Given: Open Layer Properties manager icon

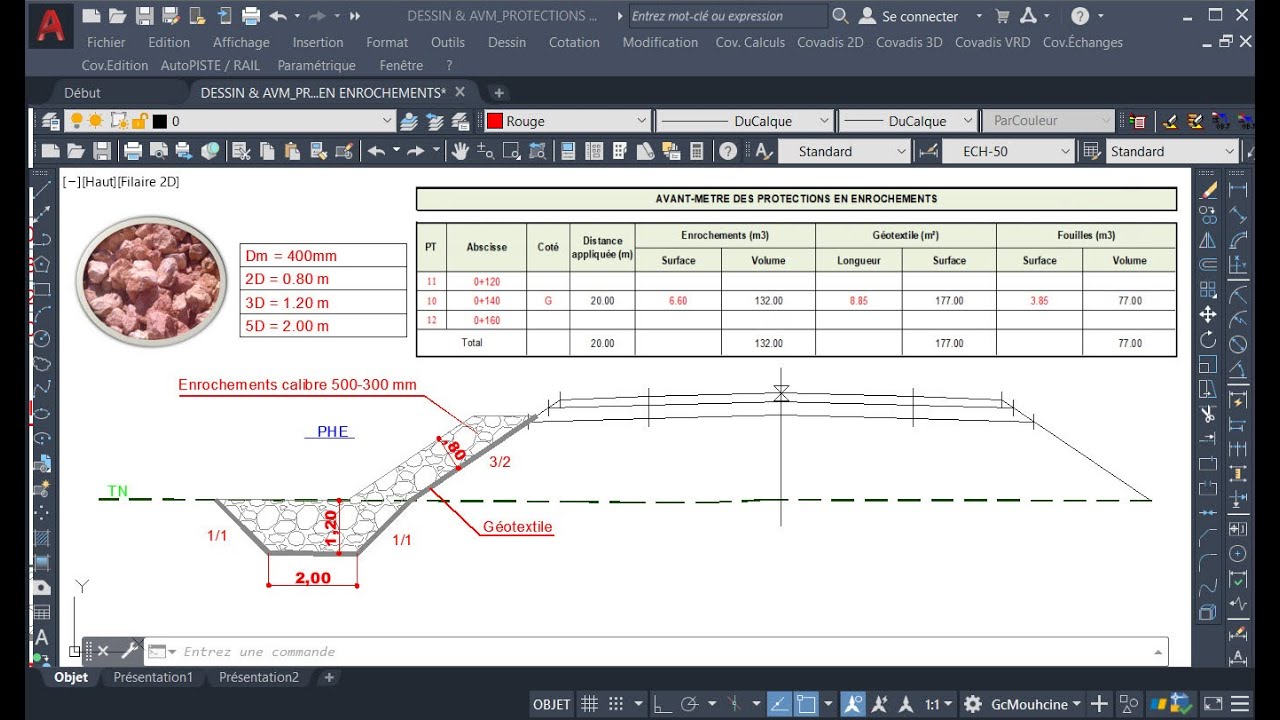Looking at the screenshot, I should click(51, 121).
